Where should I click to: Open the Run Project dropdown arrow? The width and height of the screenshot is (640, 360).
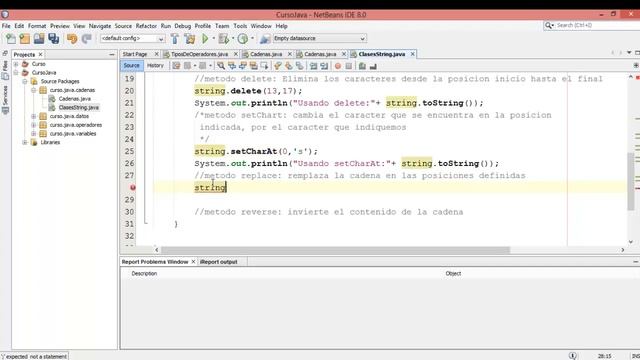[x=213, y=39]
